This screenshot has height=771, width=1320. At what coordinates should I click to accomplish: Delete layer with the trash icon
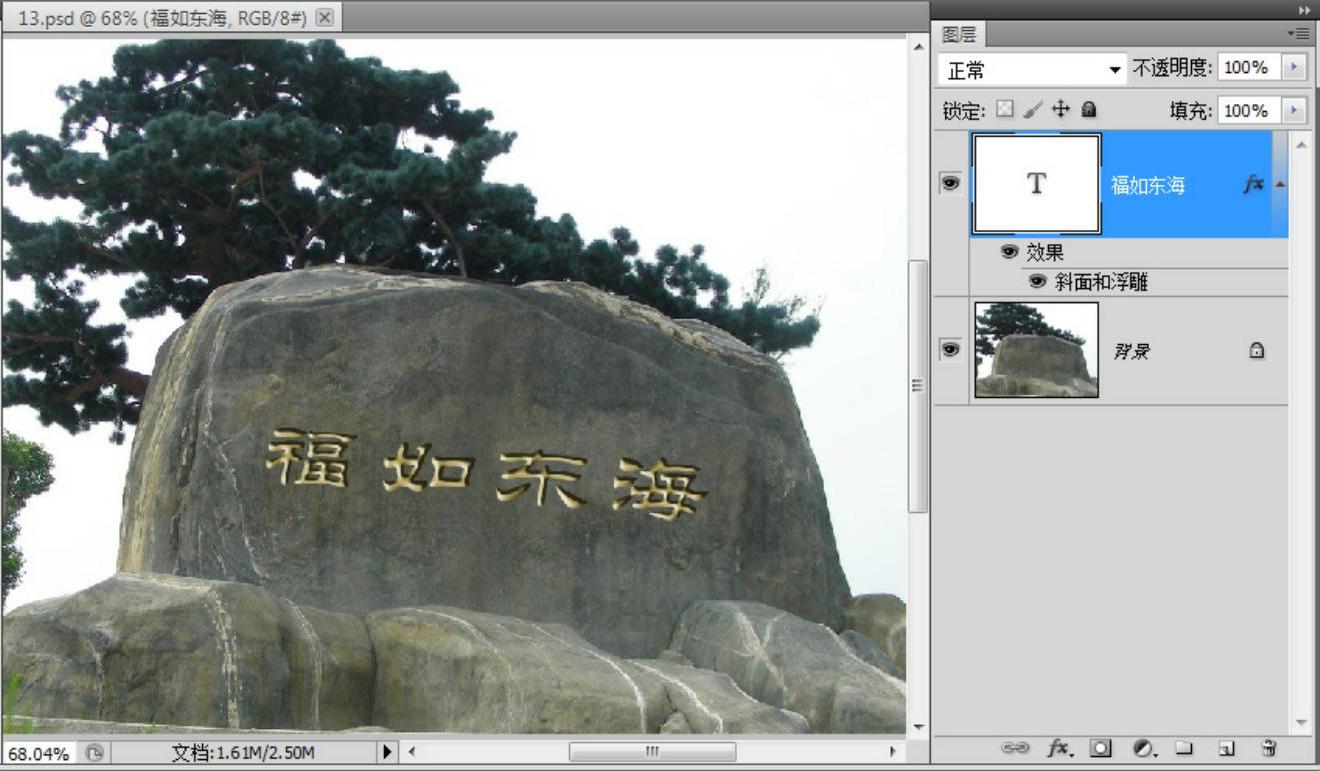point(1269,748)
